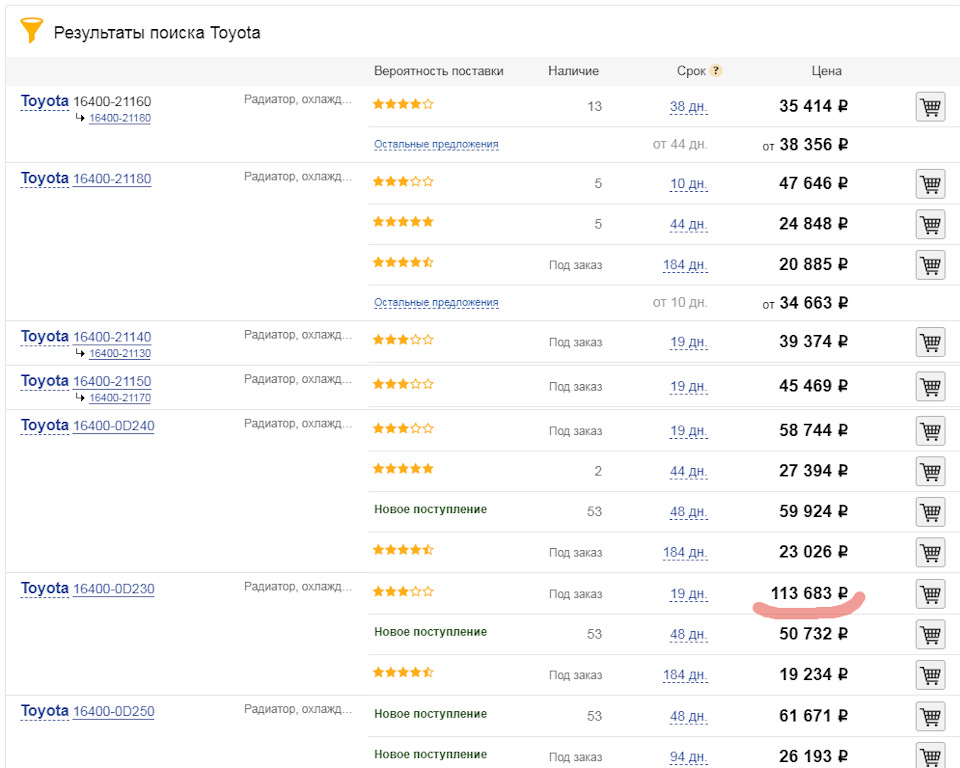The height and width of the screenshot is (768, 960).
Task: Click Toyota brand link for 16400-0D250
Action: point(45,711)
